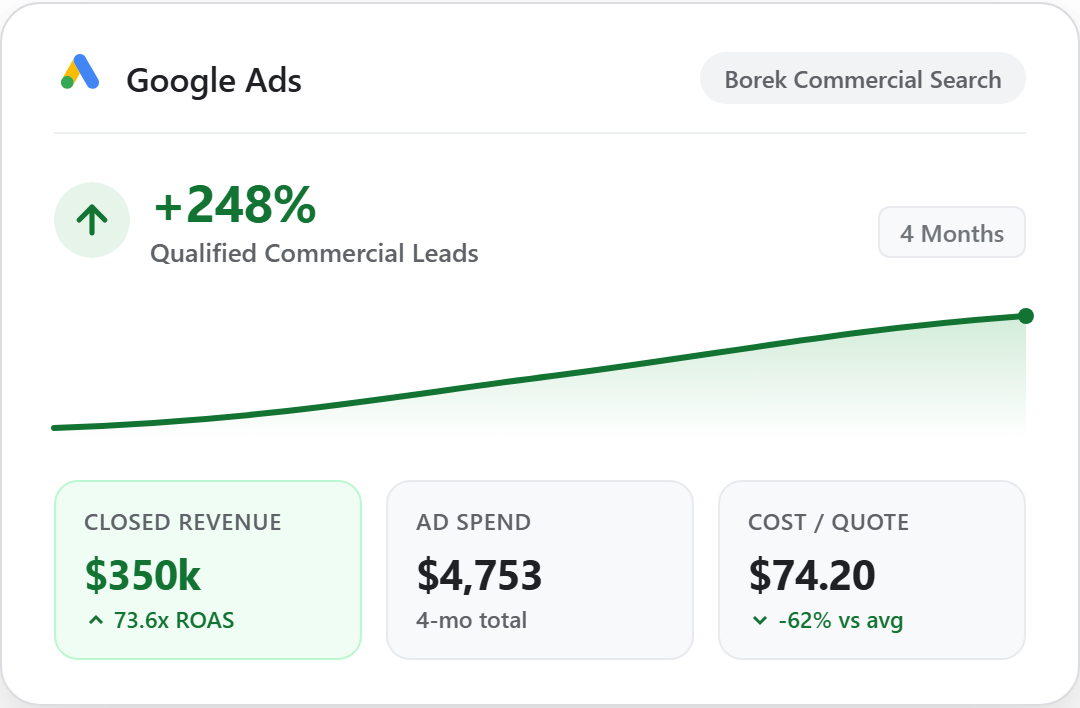This screenshot has width=1080, height=708.
Task: Select the Borek Commercial Search pill
Action: pyautogui.click(x=862, y=79)
